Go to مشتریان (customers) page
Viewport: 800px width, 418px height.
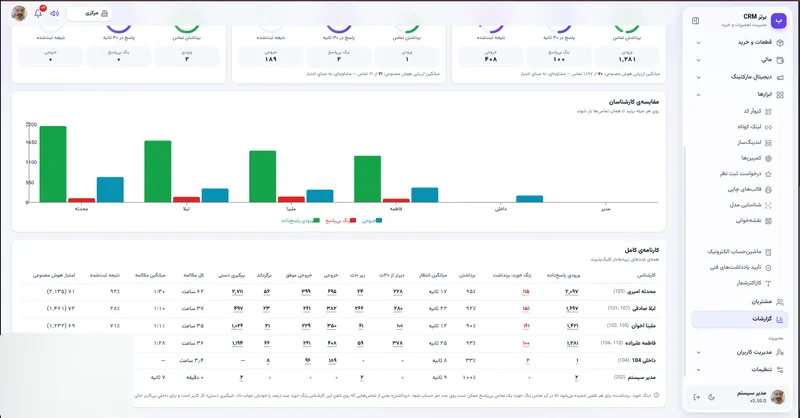coord(740,302)
